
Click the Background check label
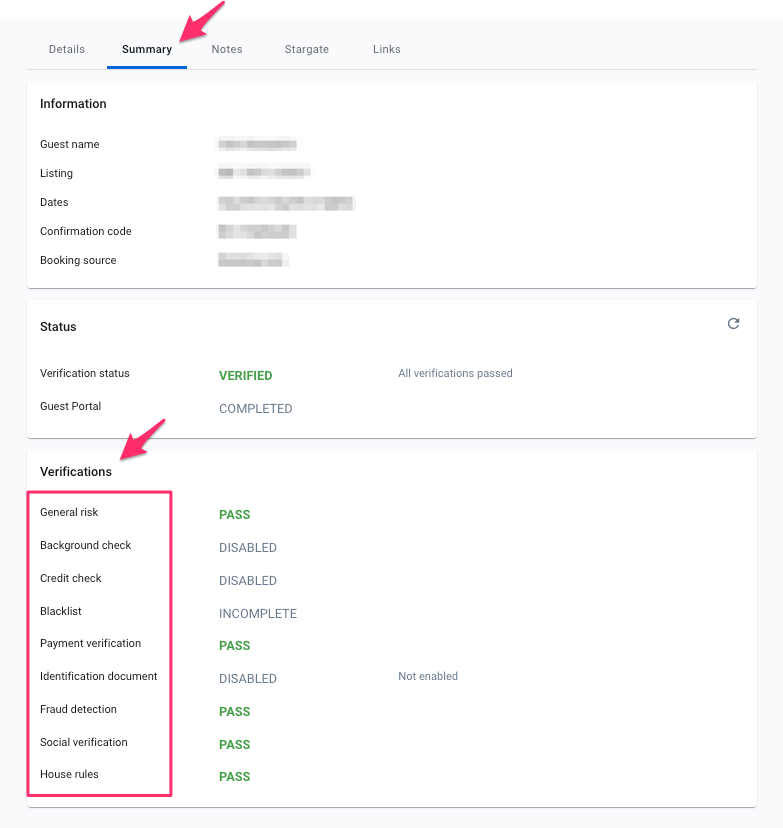point(85,545)
